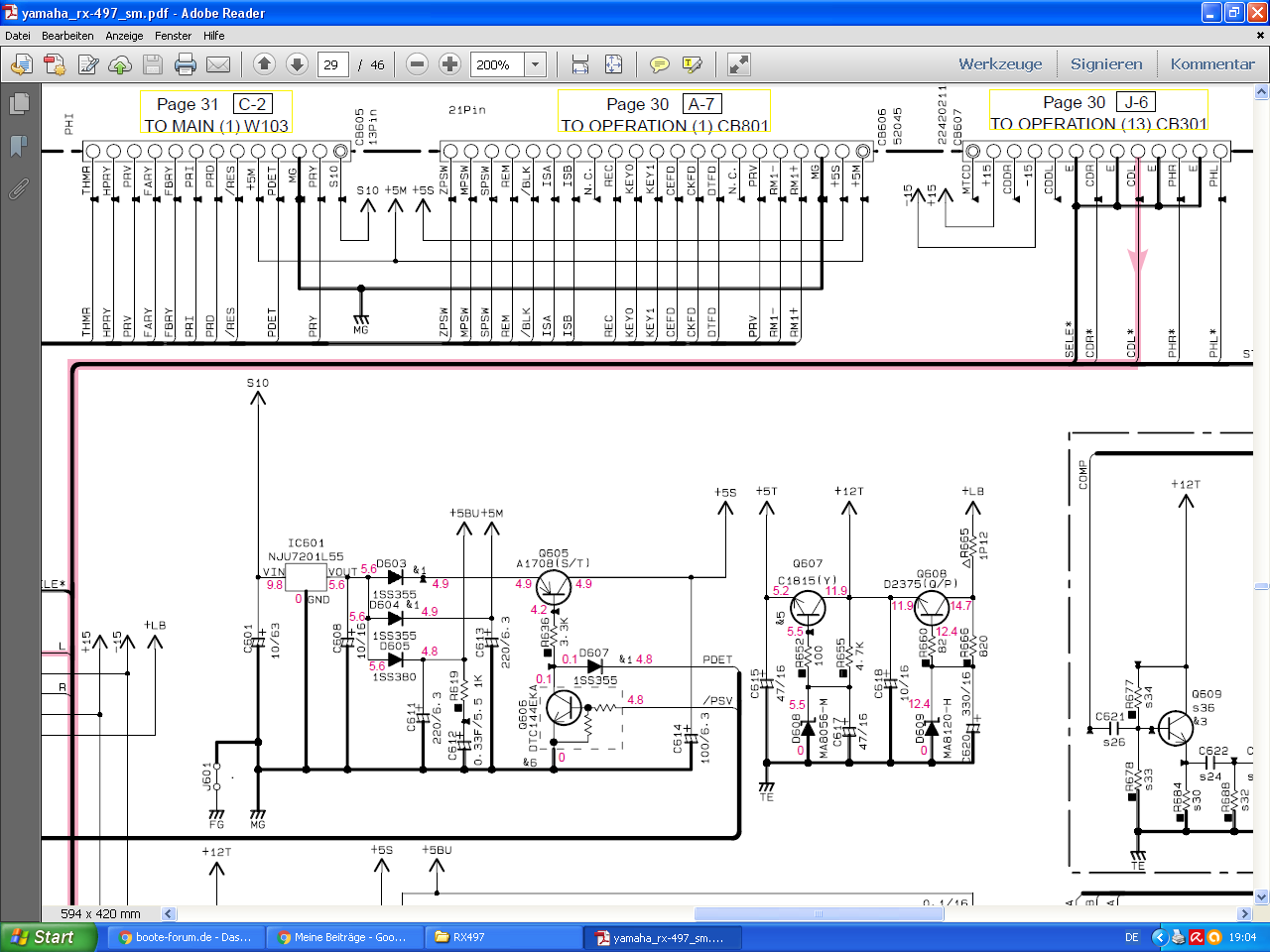The height and width of the screenshot is (952, 1270).
Task: Follow Page 30 TO OPERATION CB301 link
Action: pyautogui.click(x=1098, y=111)
